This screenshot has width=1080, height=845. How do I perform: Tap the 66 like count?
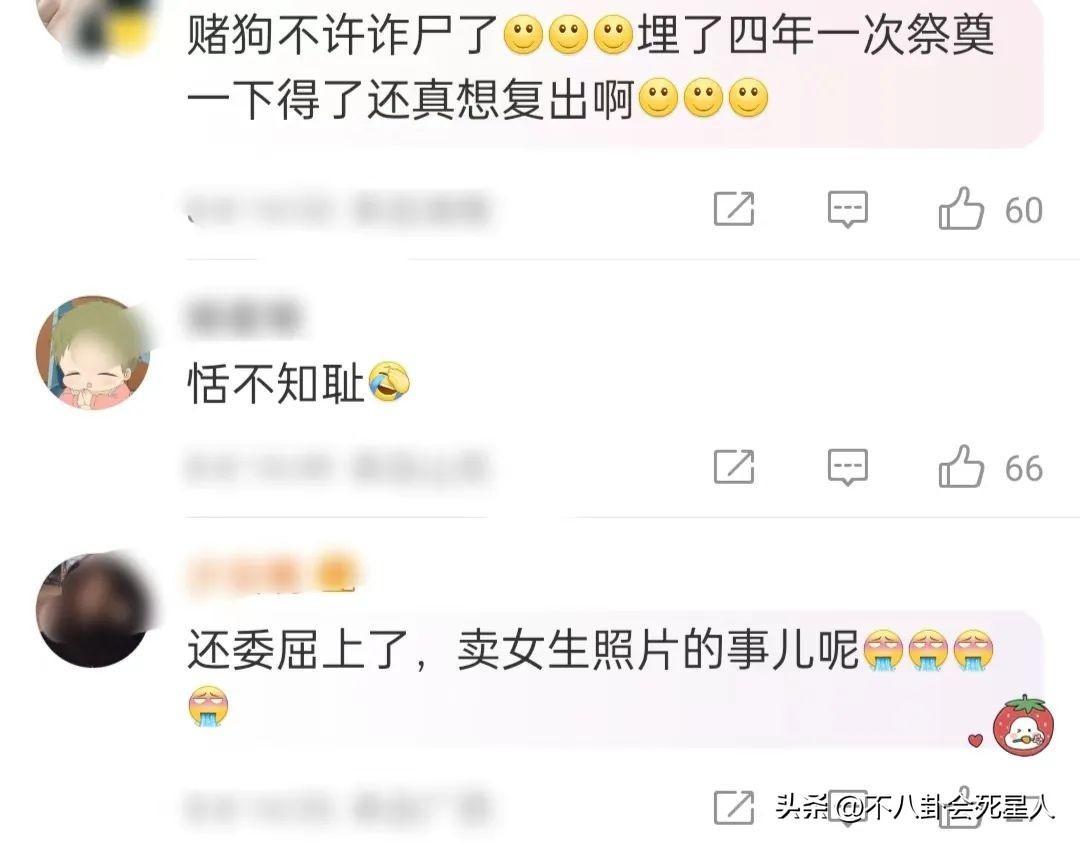[1024, 468]
